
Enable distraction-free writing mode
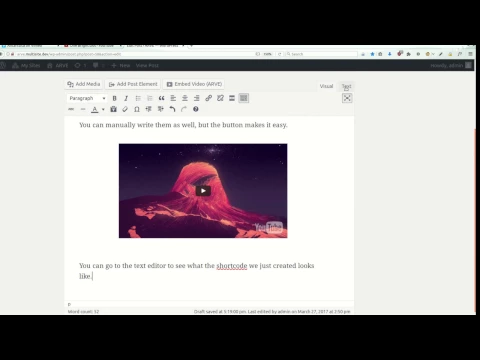pos(347,98)
